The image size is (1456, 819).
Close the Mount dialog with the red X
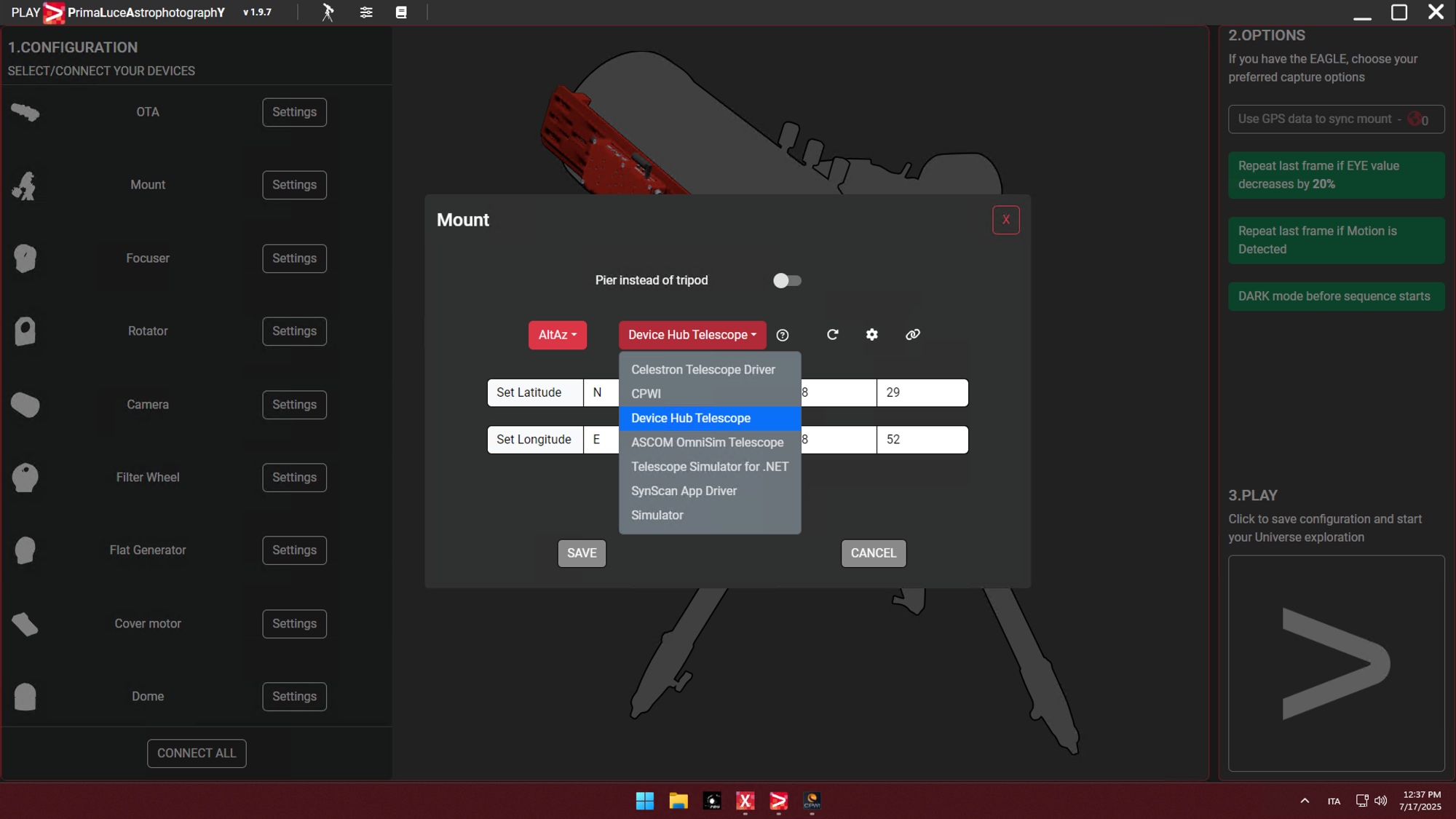click(1005, 220)
